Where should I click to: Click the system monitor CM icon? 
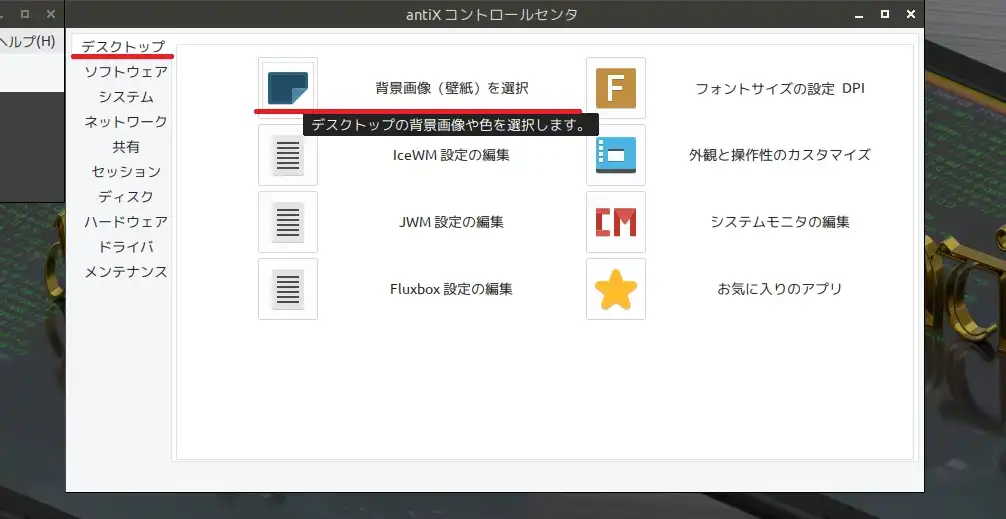(x=616, y=222)
